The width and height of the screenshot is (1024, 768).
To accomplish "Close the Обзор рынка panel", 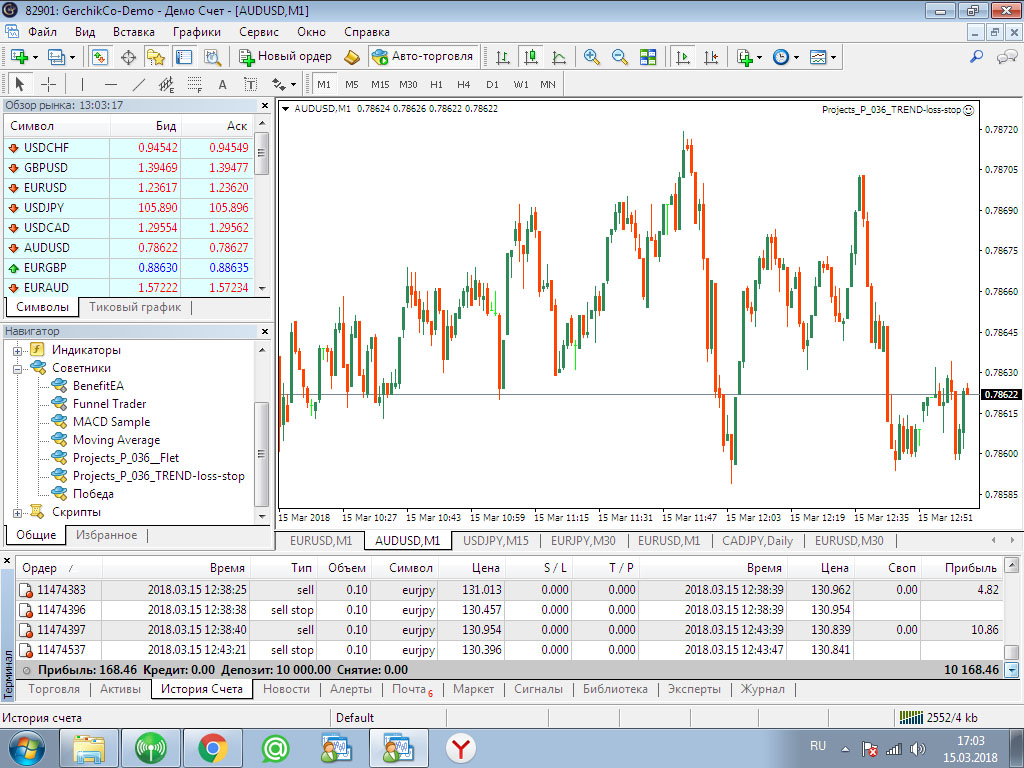I will coord(265,105).
